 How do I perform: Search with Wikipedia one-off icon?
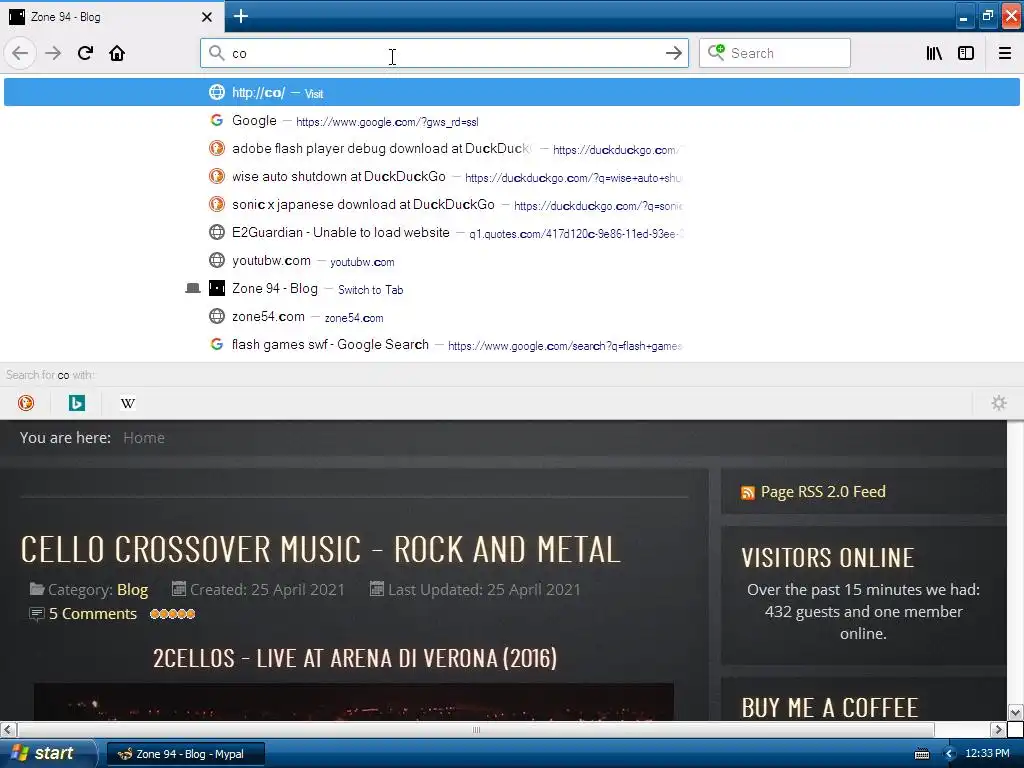coord(128,403)
